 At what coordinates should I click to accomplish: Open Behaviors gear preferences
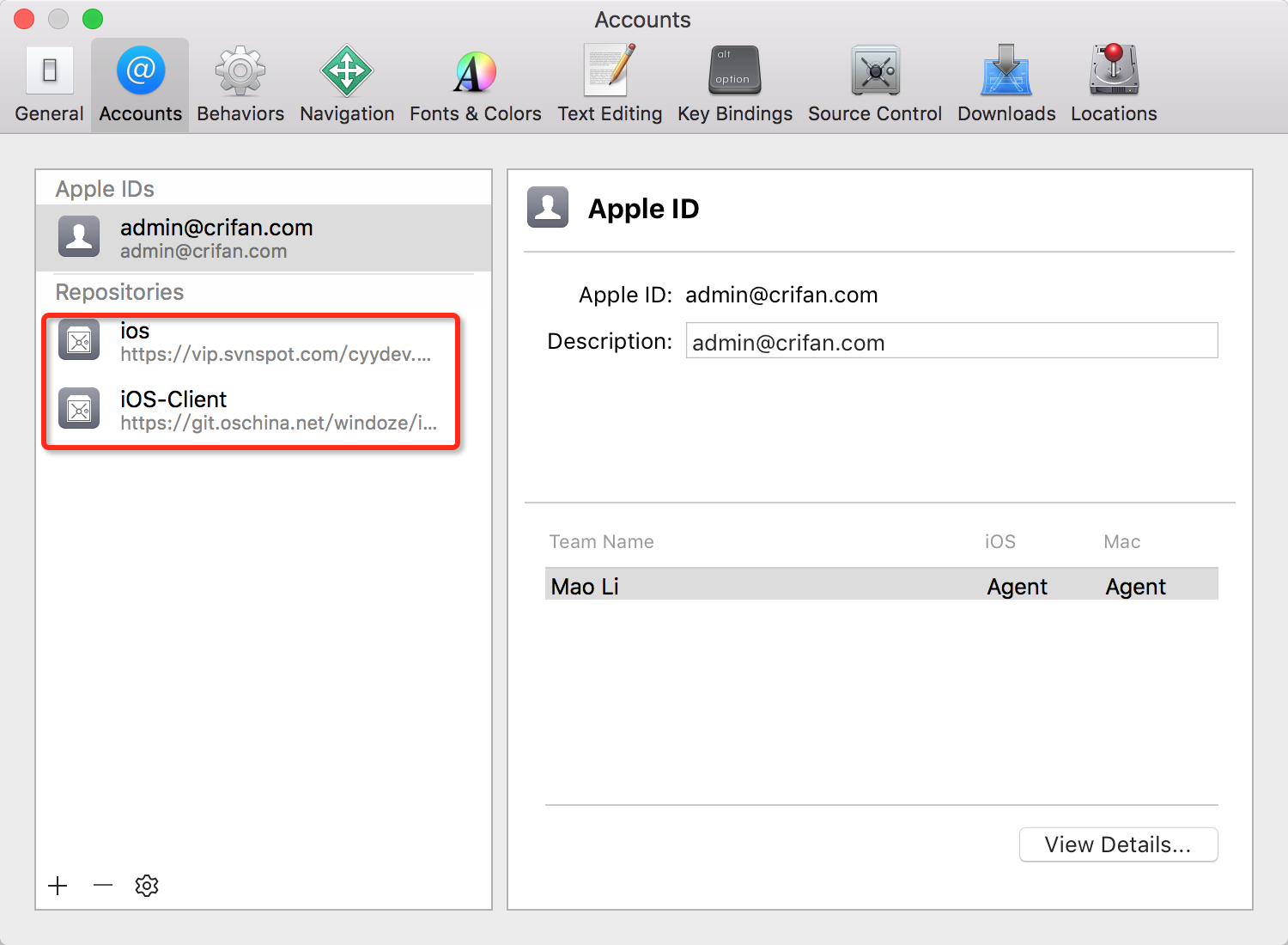240,70
